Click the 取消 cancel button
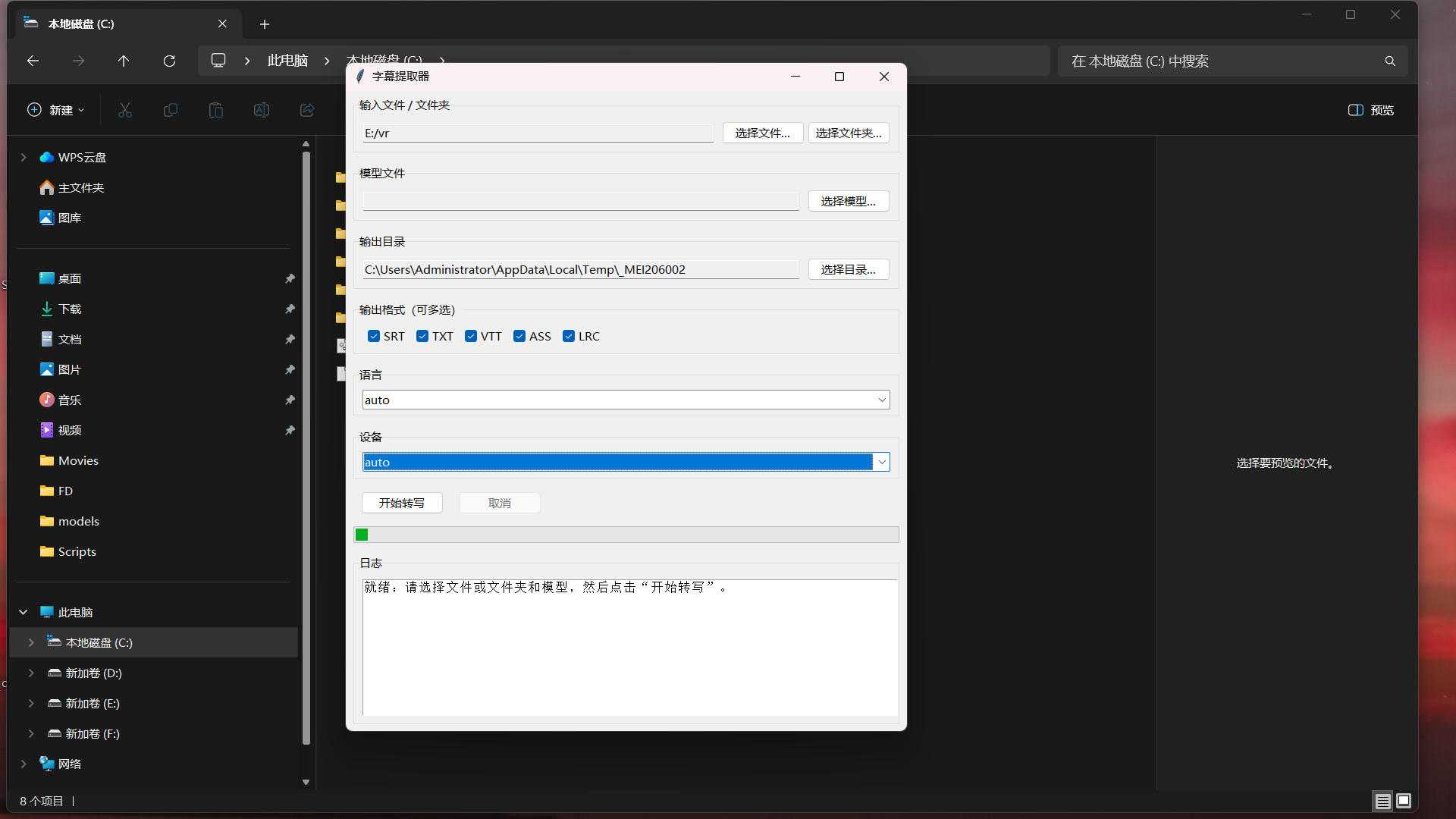1456x819 pixels. [500, 503]
